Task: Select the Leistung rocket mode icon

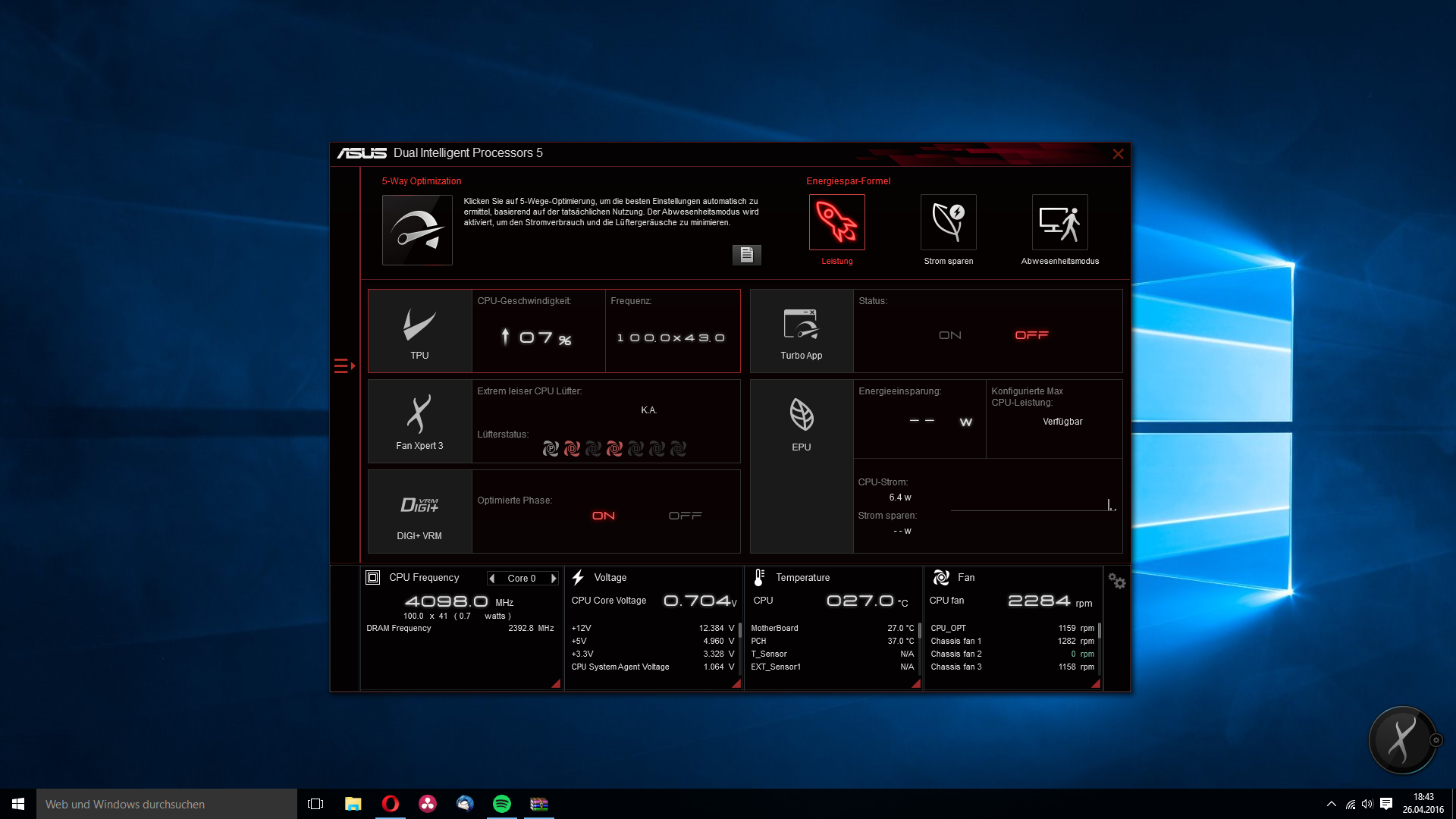Action: click(x=836, y=222)
